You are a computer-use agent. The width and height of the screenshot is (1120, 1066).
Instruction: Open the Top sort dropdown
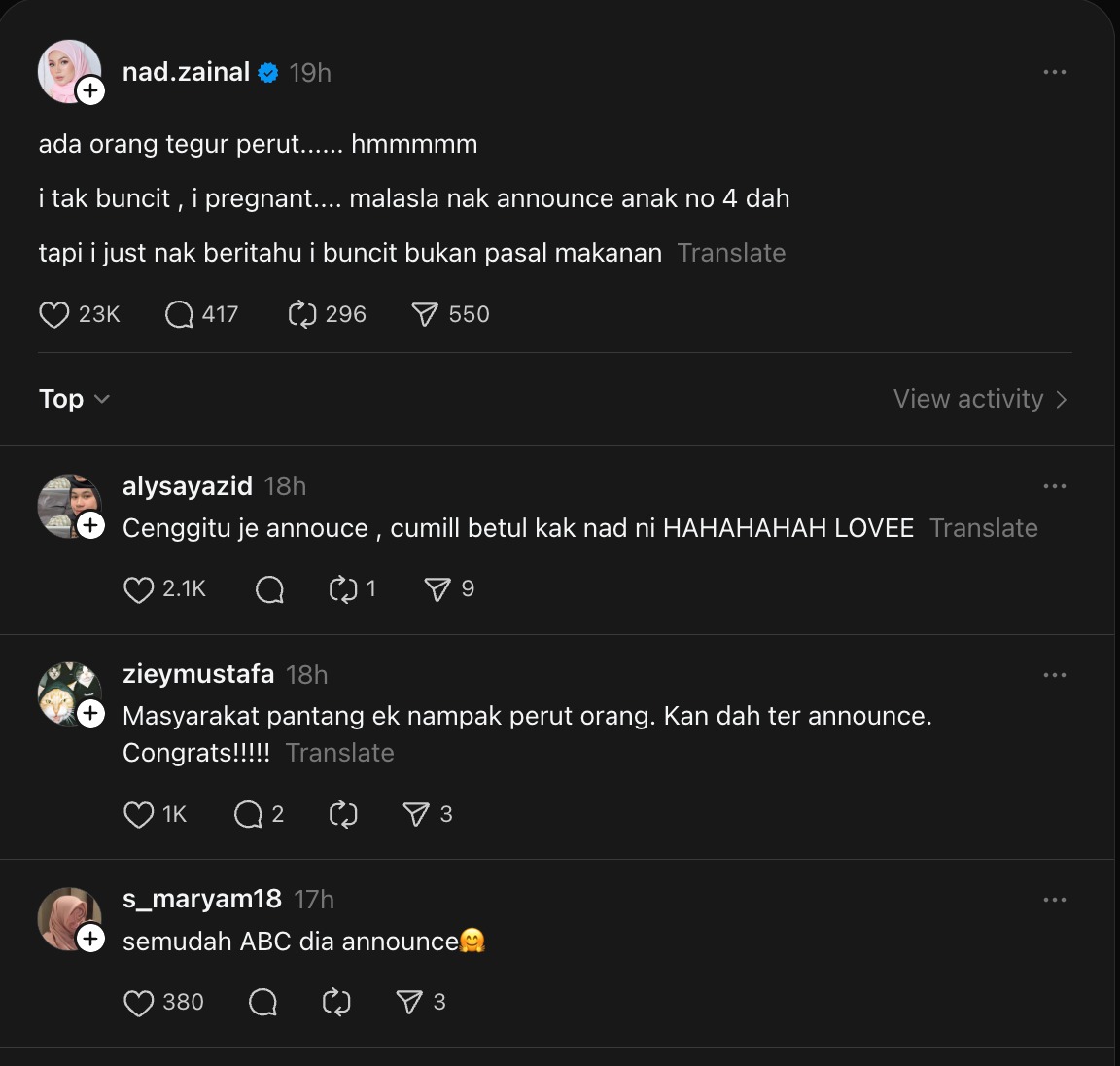pos(74,399)
